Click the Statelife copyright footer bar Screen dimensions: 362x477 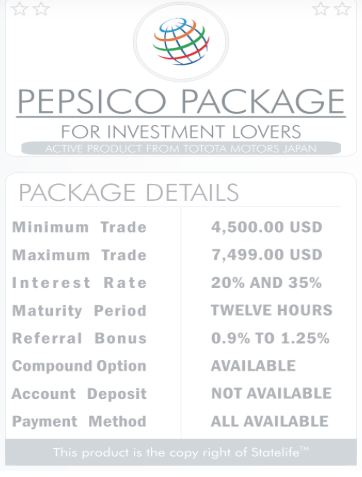point(181,452)
